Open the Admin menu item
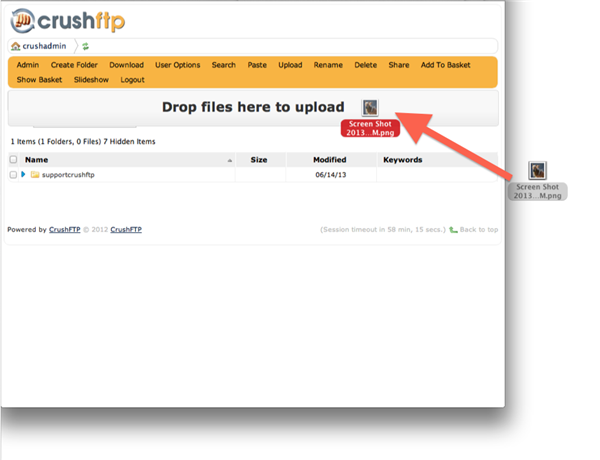600x460 pixels. coord(28,65)
